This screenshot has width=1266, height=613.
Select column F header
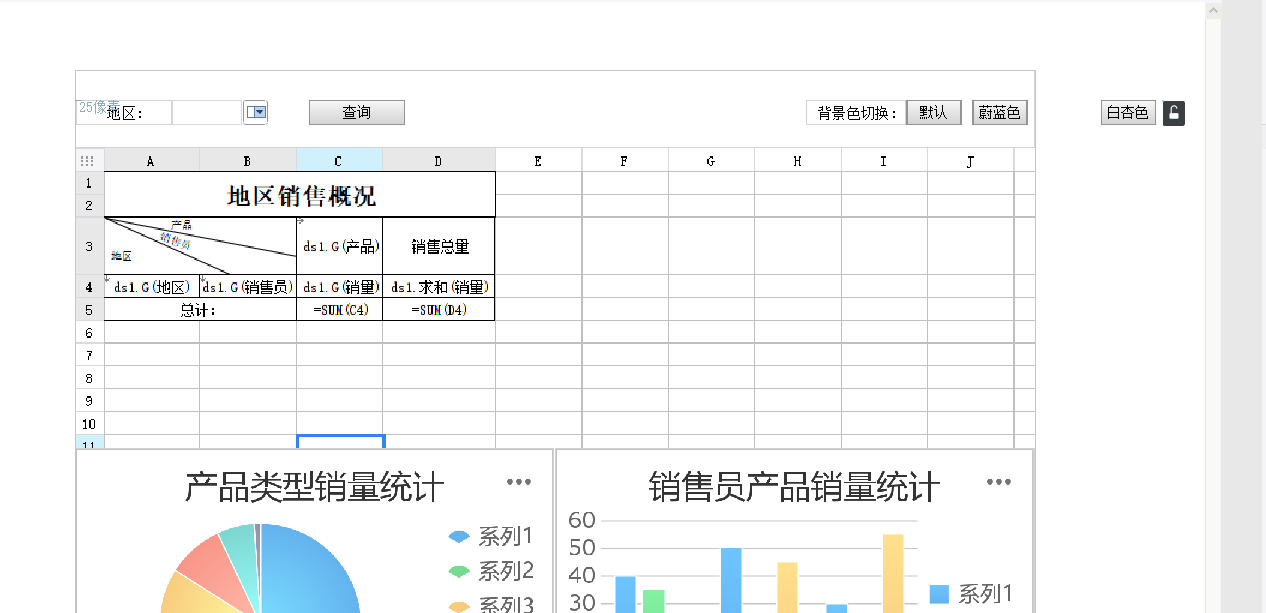625,160
